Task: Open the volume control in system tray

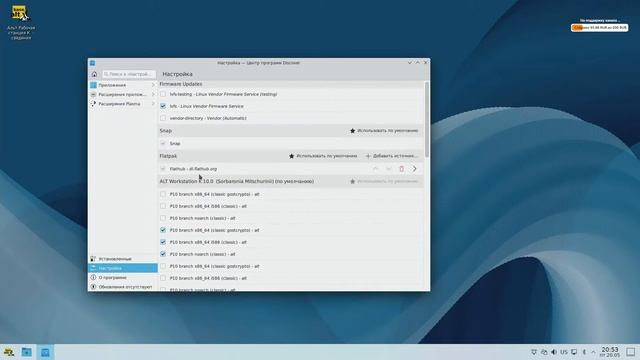Action: pos(554,352)
